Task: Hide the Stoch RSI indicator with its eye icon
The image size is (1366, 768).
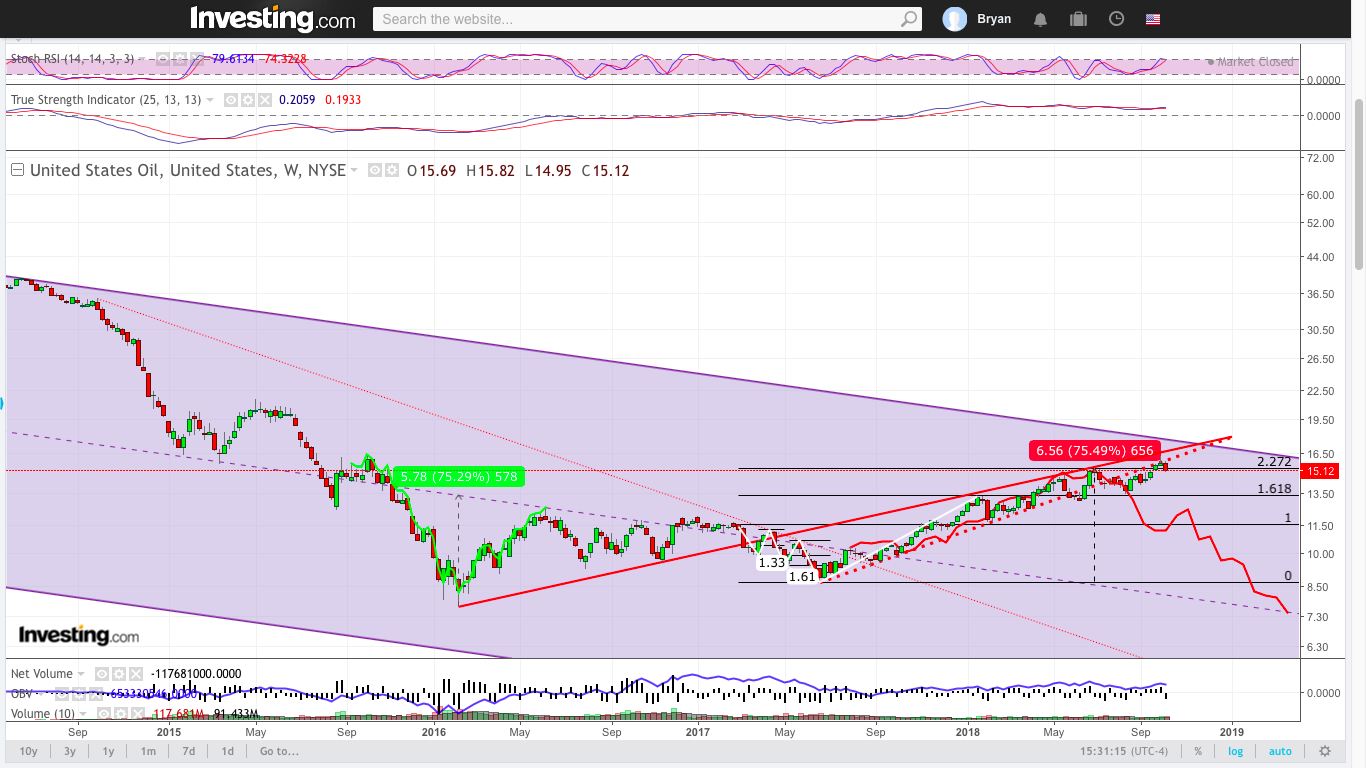Action: click(161, 59)
